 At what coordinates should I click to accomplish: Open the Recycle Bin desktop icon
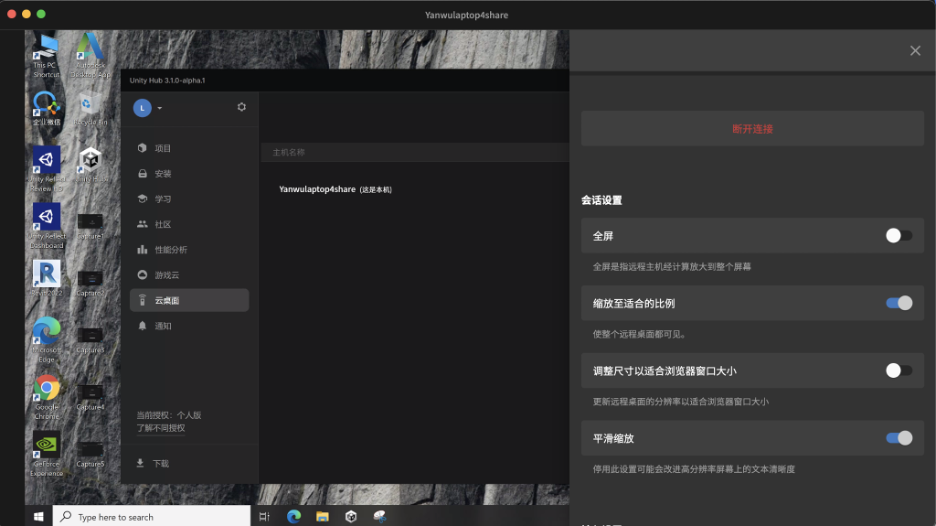(90, 109)
